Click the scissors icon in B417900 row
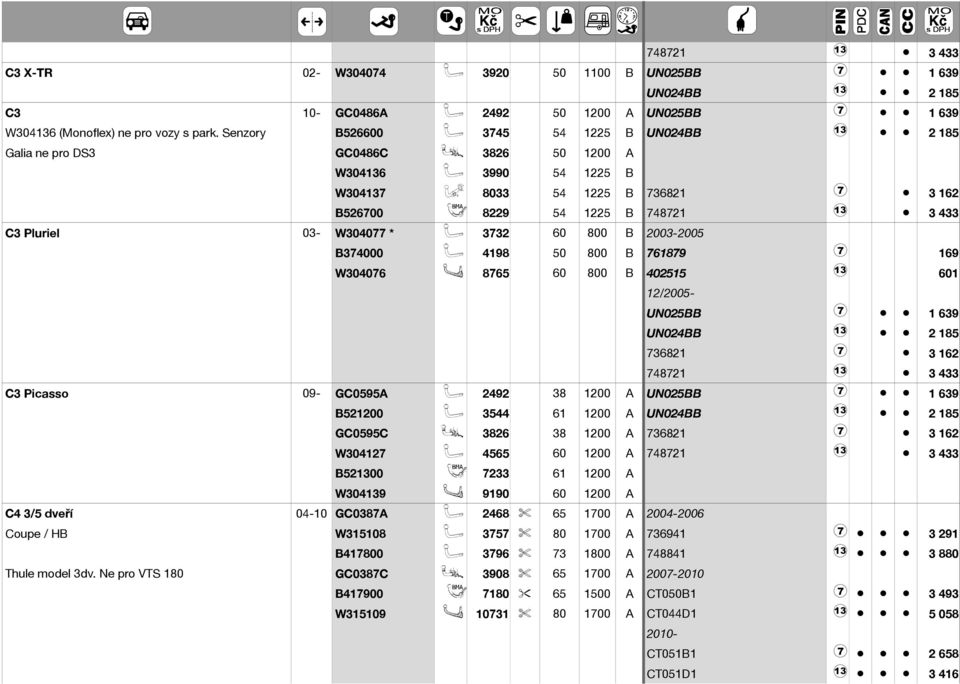 [x=525, y=593]
